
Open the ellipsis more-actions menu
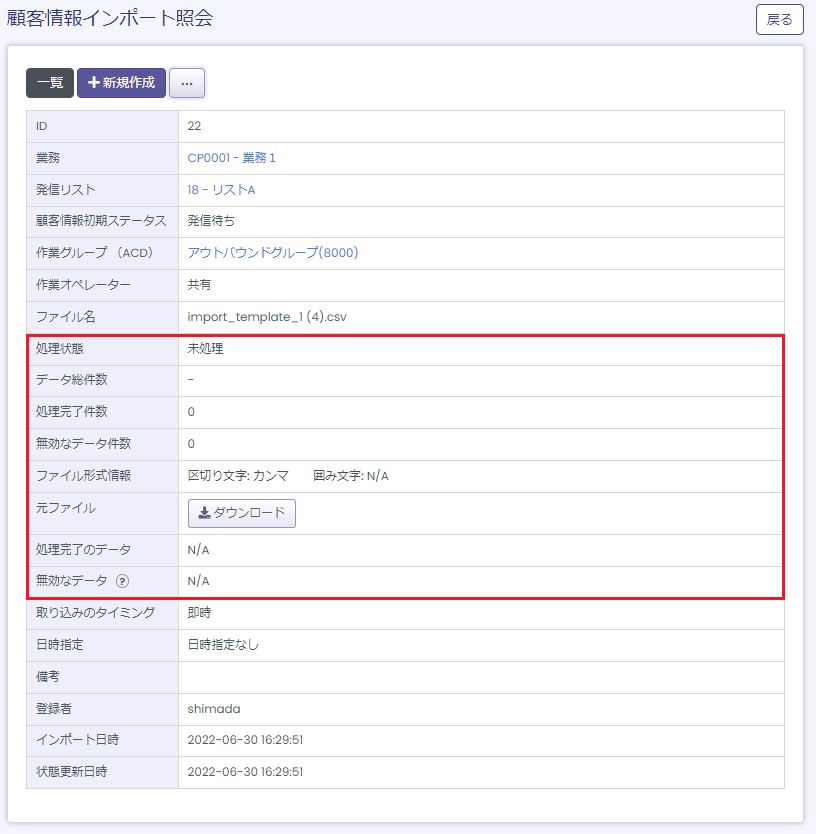click(x=187, y=83)
